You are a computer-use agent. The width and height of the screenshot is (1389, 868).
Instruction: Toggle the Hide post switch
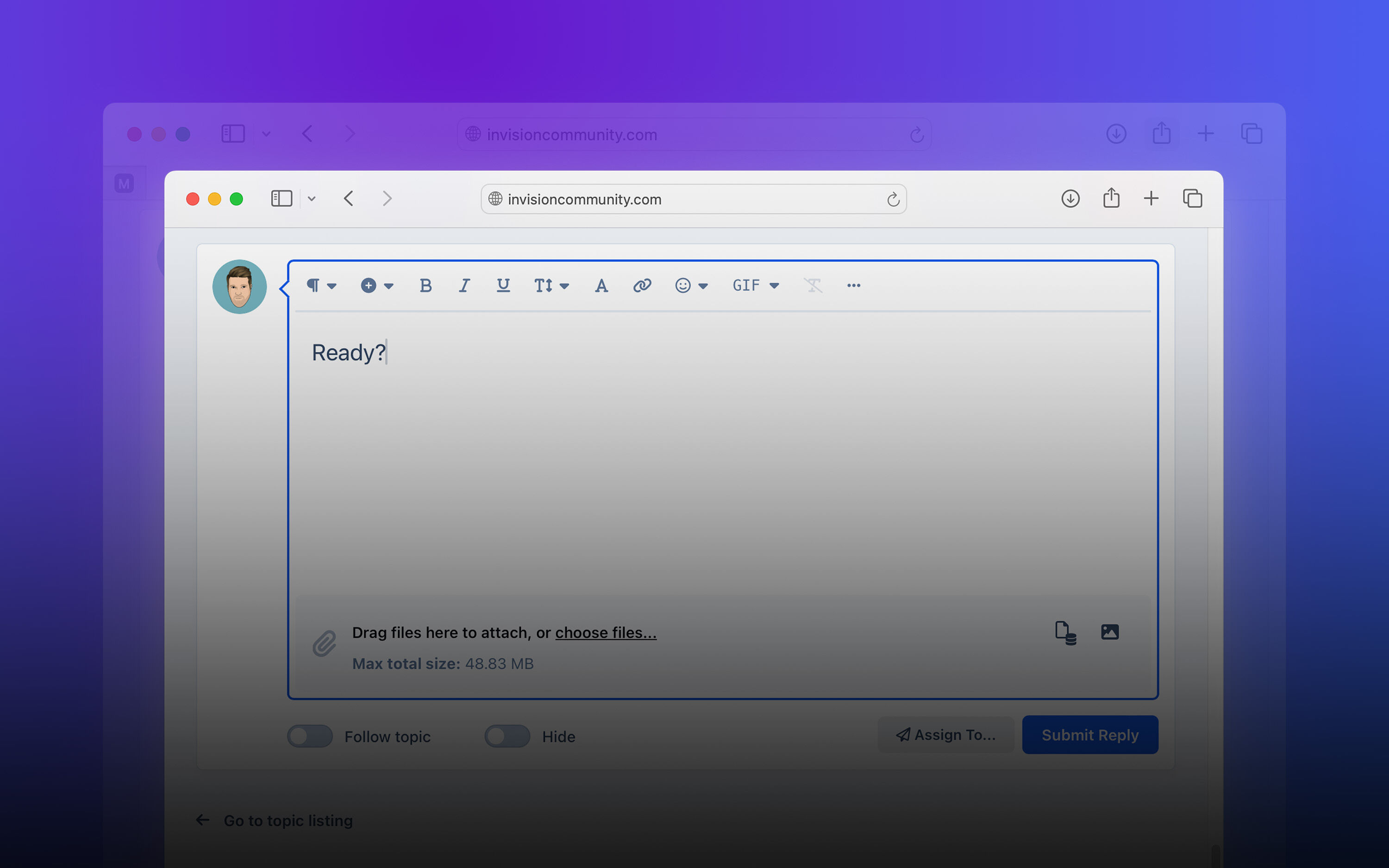coord(506,736)
